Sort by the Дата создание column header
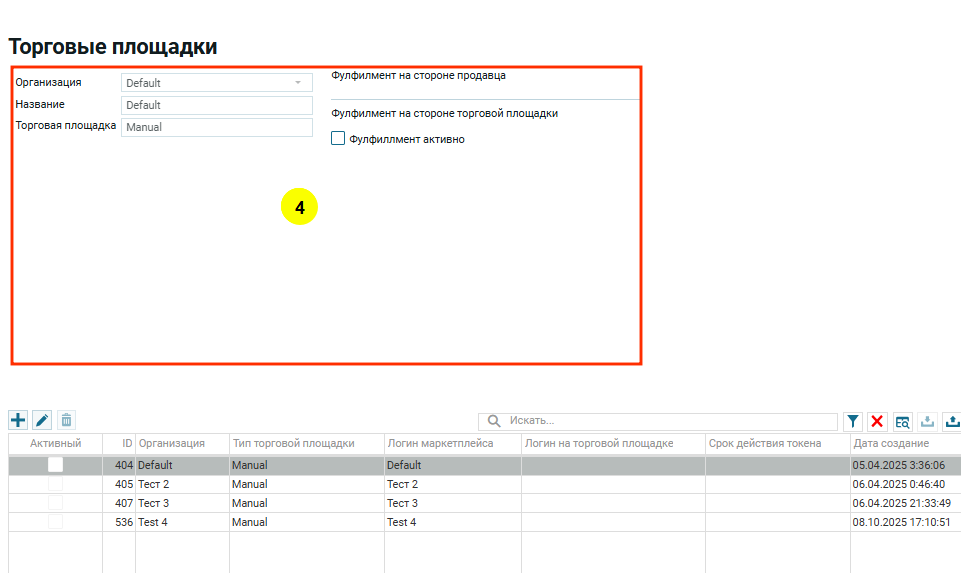Viewport: 961px width, 573px height. pos(890,443)
